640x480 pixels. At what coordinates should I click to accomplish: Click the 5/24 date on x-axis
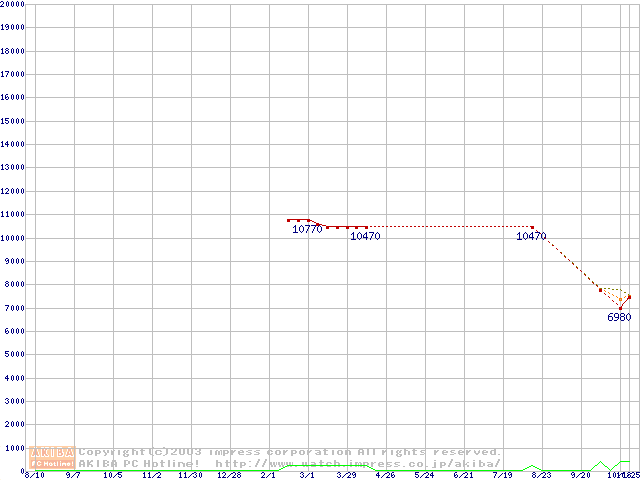coord(424,475)
